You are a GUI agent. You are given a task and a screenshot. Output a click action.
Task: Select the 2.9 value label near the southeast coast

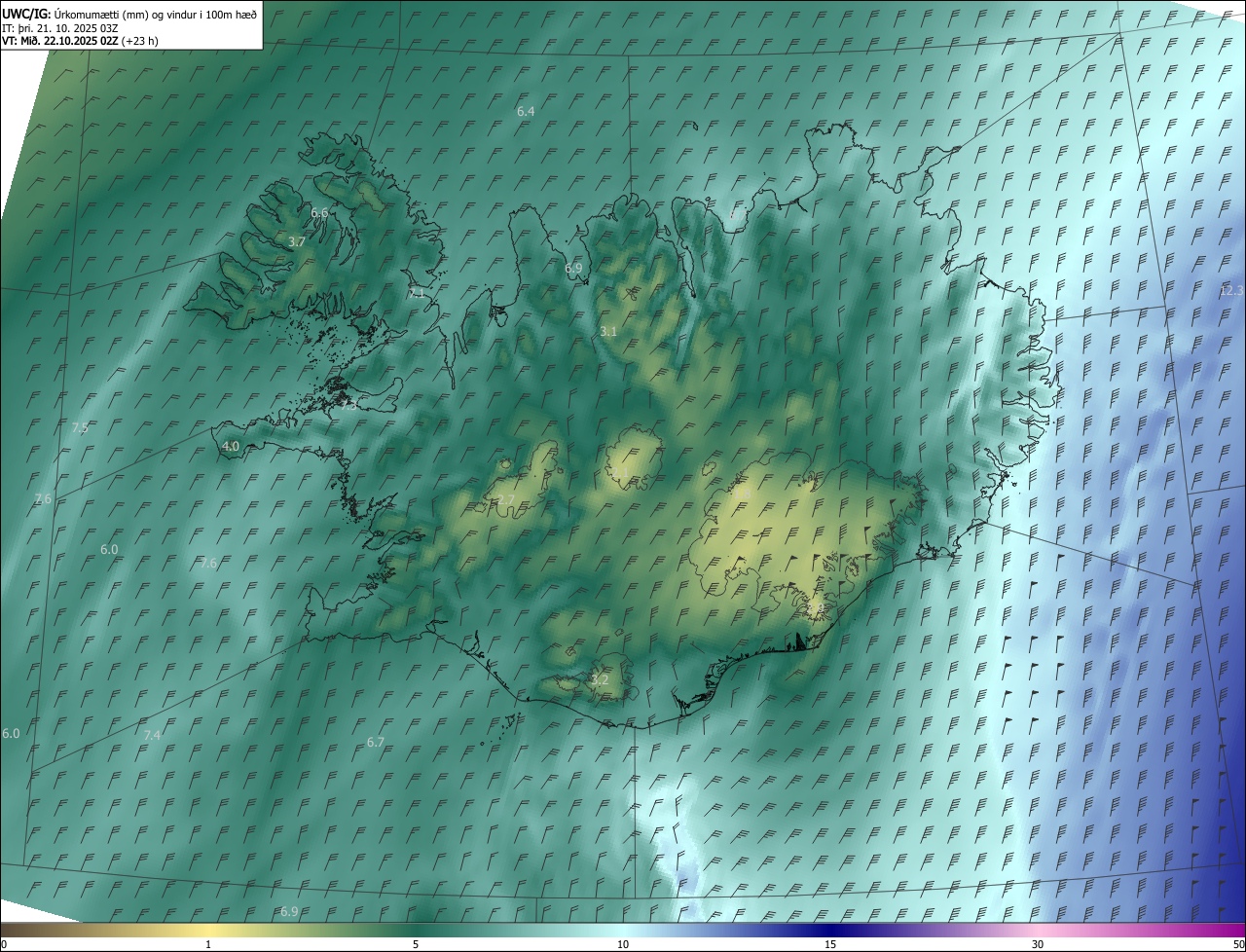click(816, 608)
